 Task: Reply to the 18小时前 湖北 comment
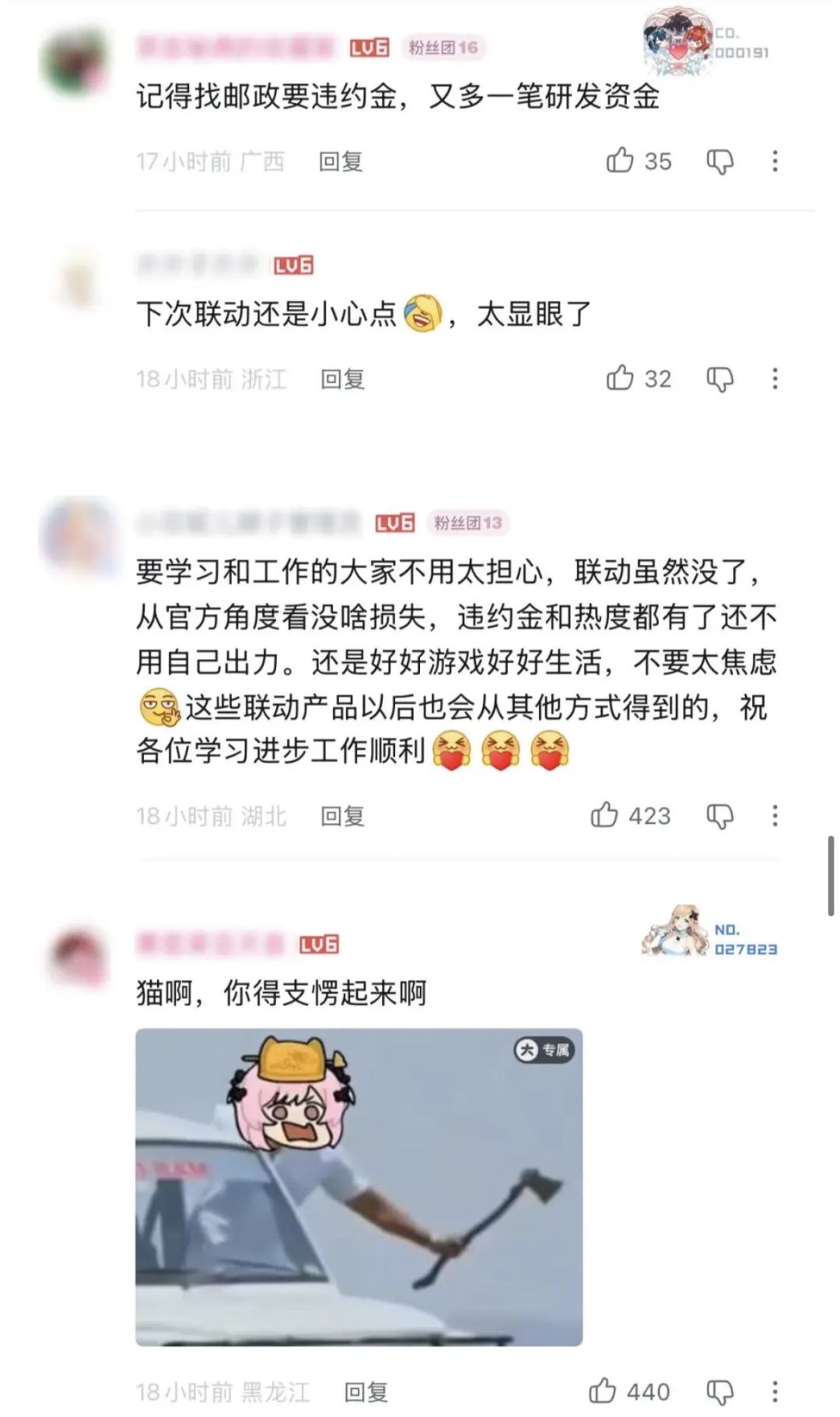click(343, 815)
